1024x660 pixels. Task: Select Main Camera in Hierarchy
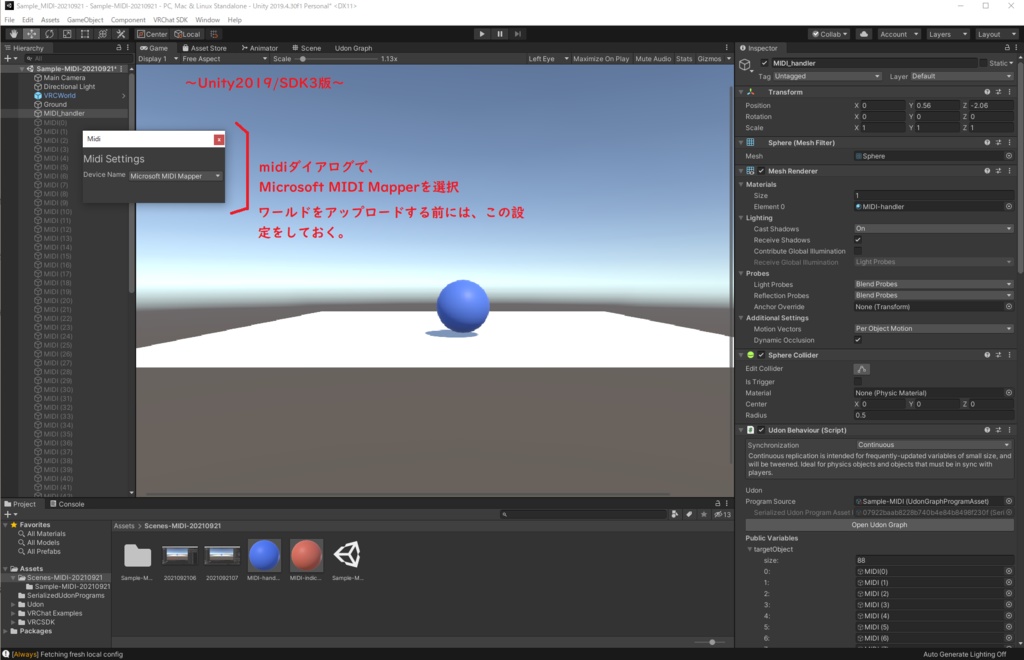[64, 78]
